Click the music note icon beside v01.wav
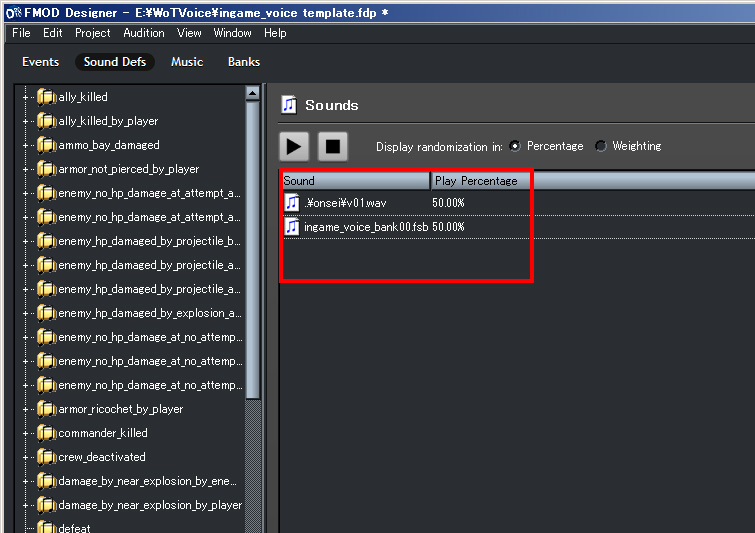The height and width of the screenshot is (533, 755). [292, 203]
